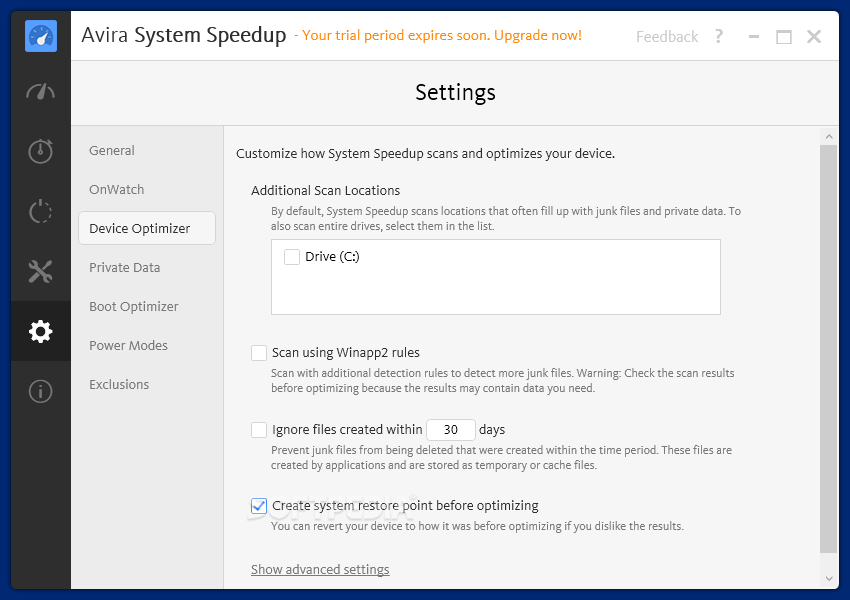Open the power boot optimizer sidebar icon
The height and width of the screenshot is (600, 850).
point(41,211)
